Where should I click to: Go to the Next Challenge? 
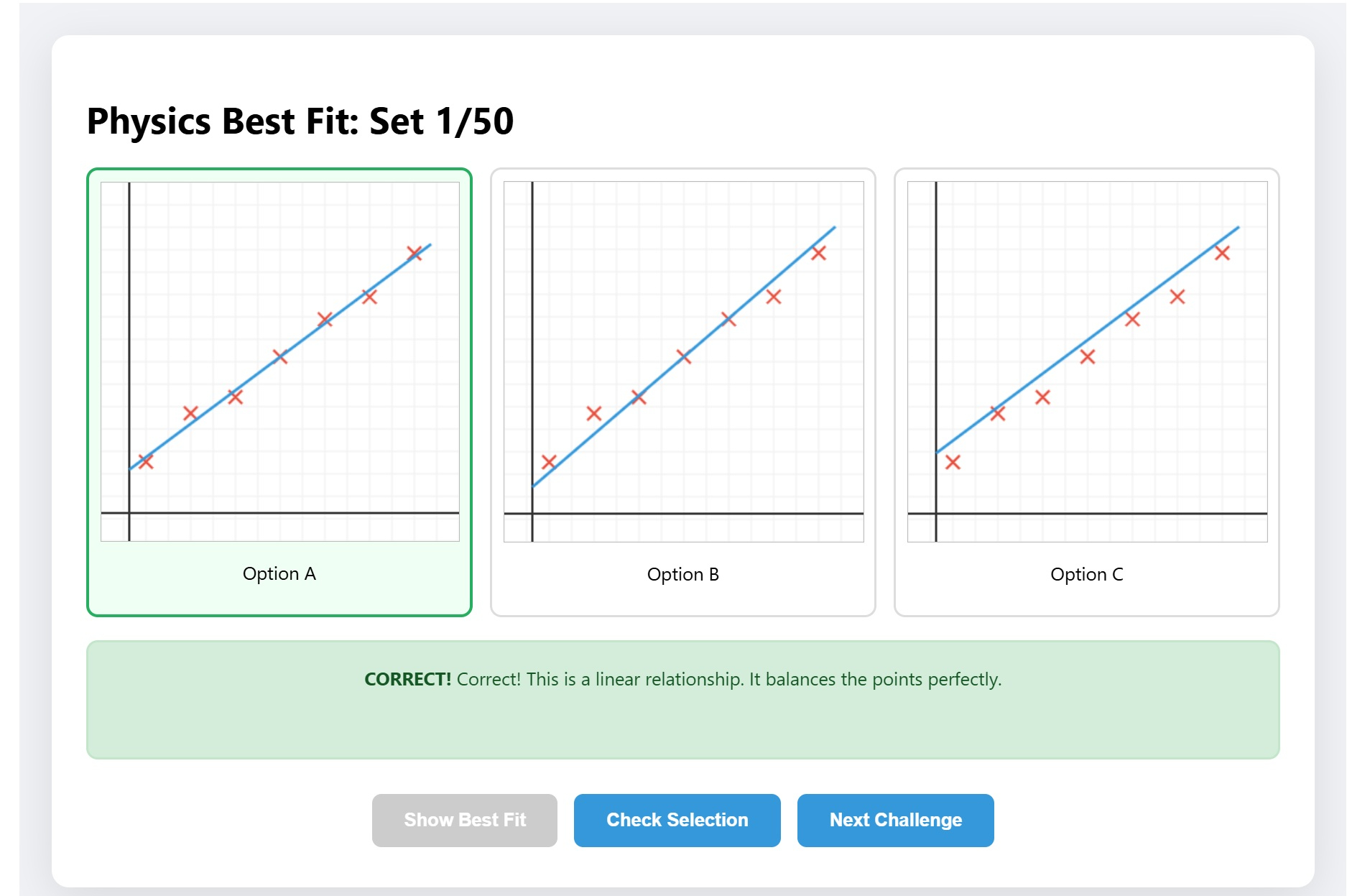(x=895, y=820)
